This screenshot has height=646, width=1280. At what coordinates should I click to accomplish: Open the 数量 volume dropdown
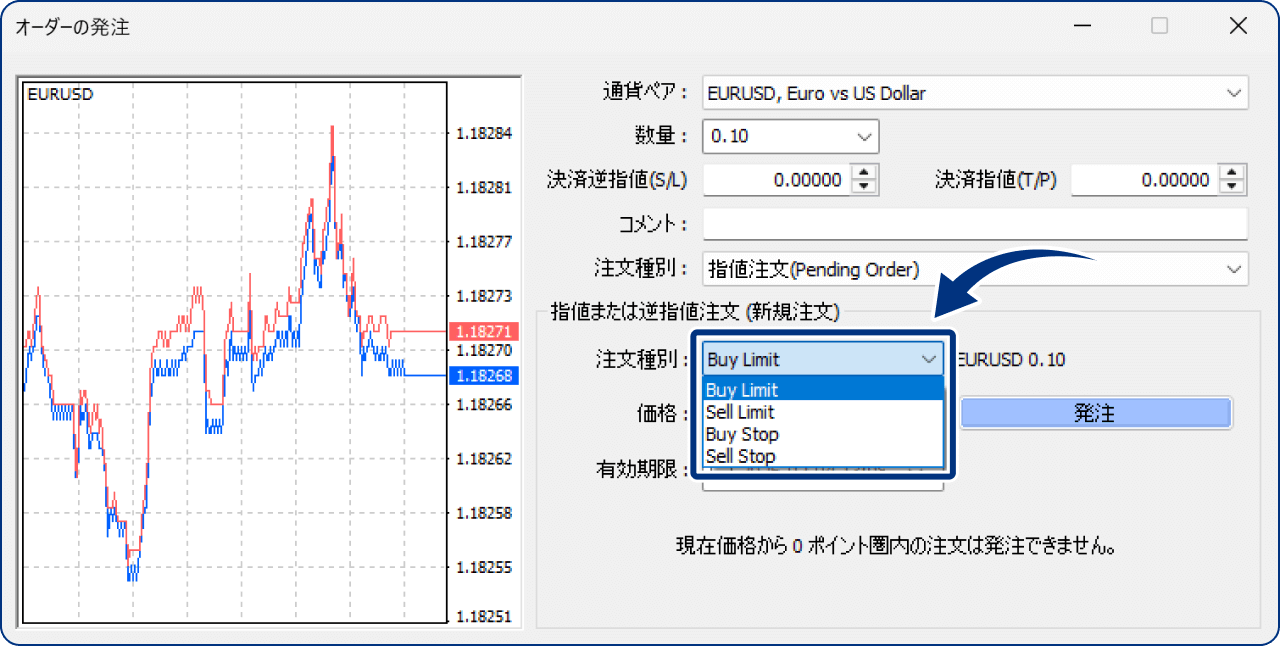866,136
